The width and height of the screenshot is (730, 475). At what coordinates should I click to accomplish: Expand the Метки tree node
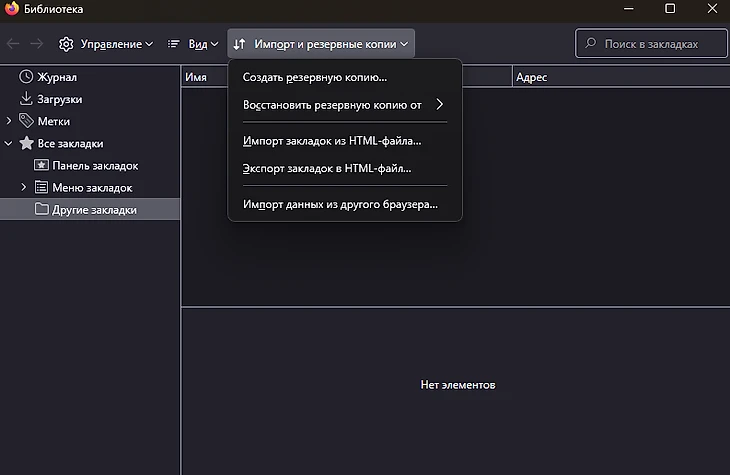9,121
